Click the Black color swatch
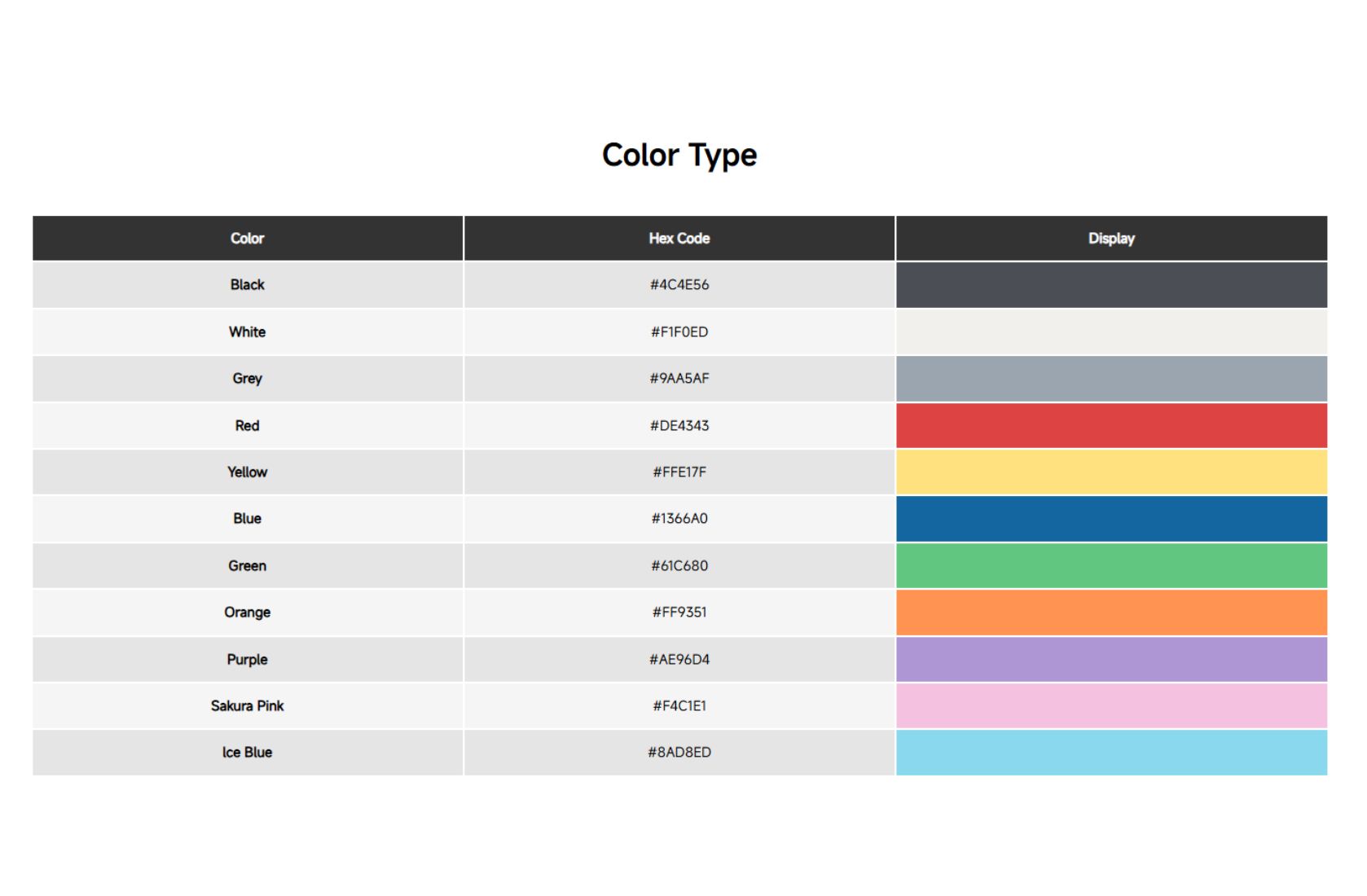This screenshot has width=1367, height=896. [1110, 285]
